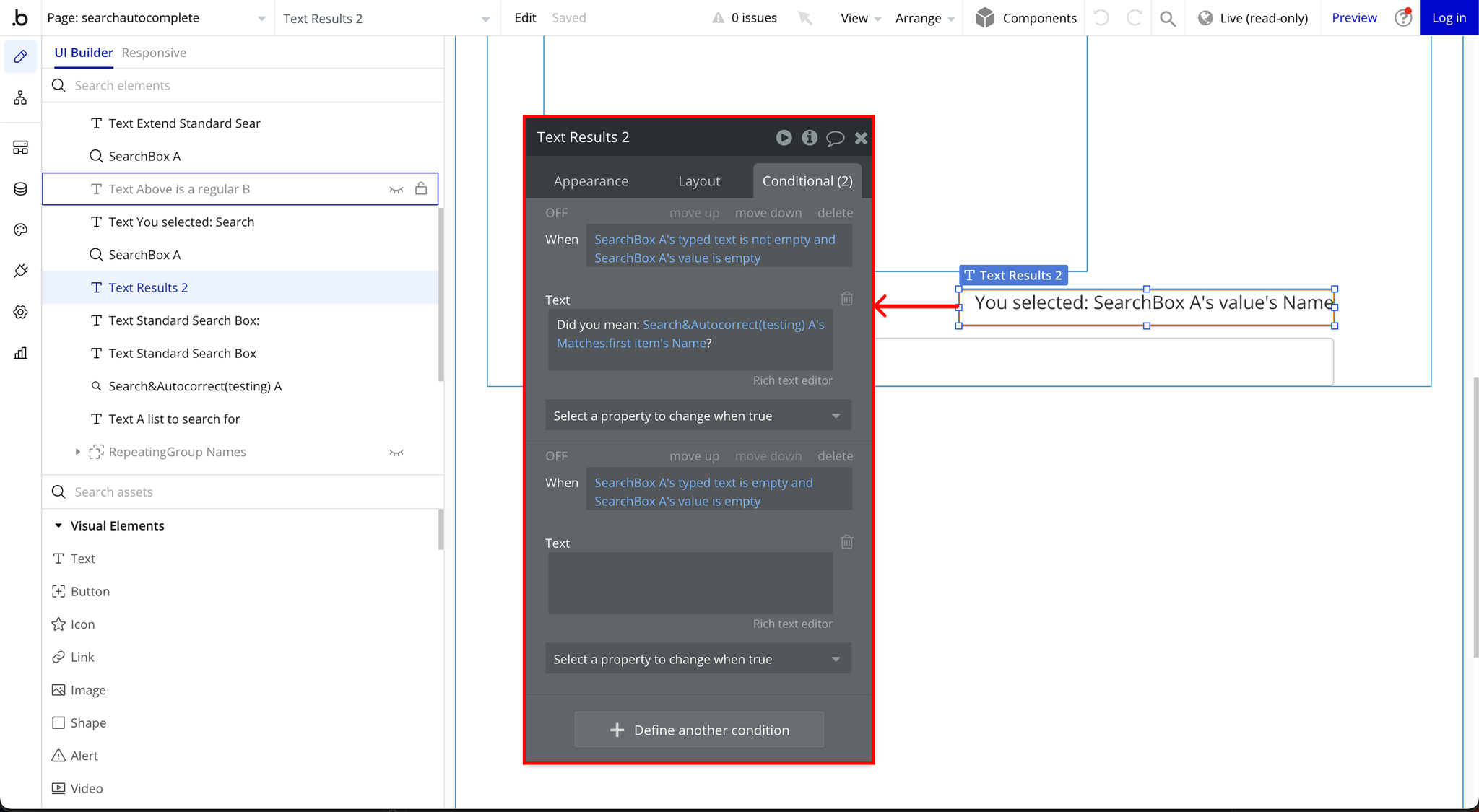Collapse the Visual Elements section
1479x812 pixels.
58,525
